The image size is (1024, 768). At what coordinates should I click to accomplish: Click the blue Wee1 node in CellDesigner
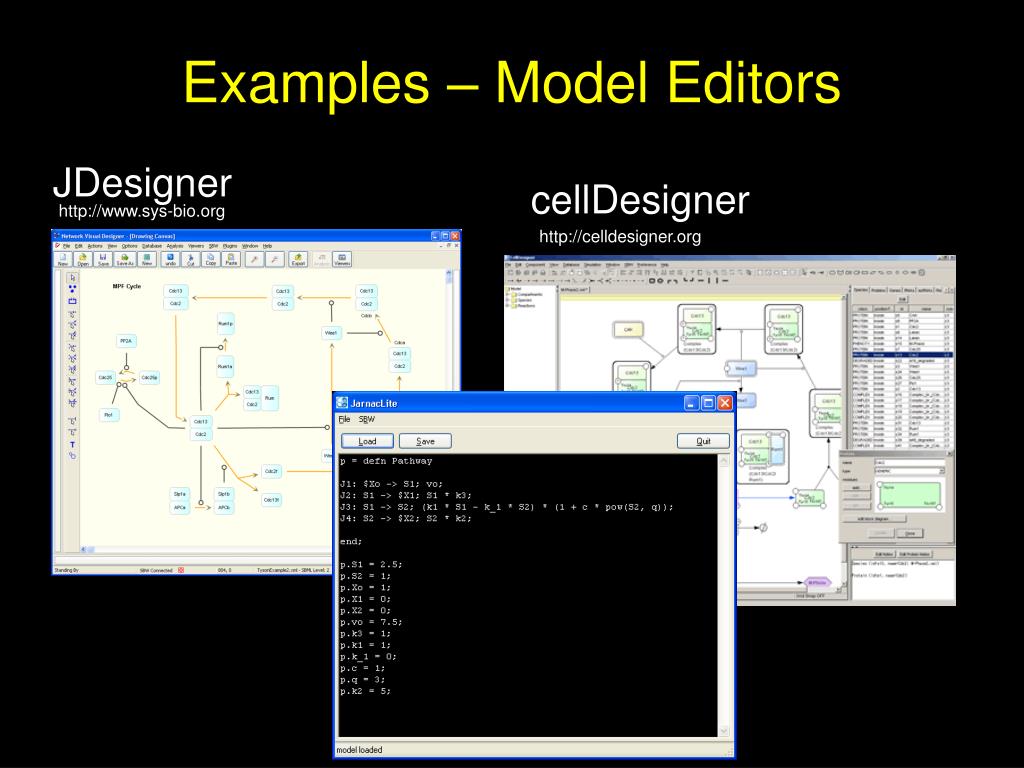[741, 368]
